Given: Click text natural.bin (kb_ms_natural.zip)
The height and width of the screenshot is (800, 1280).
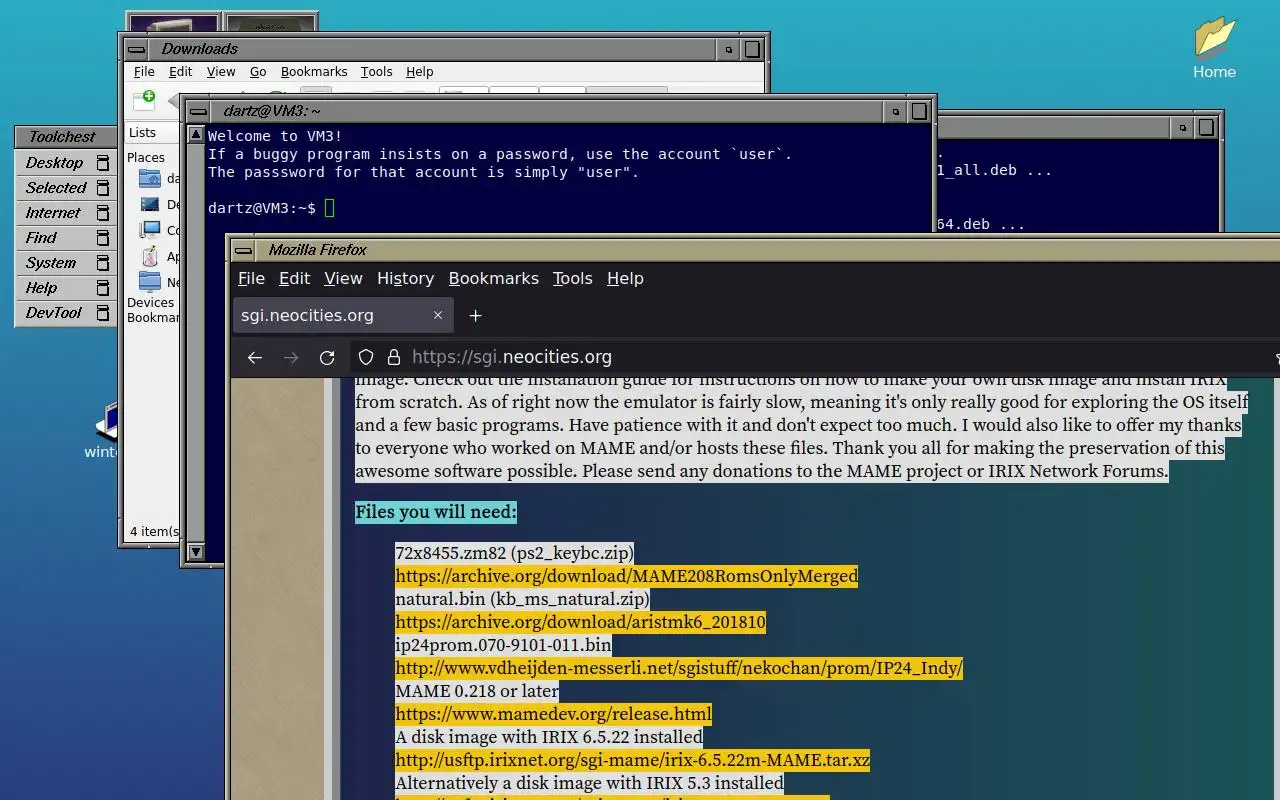Looking at the screenshot, I should click(522, 599).
